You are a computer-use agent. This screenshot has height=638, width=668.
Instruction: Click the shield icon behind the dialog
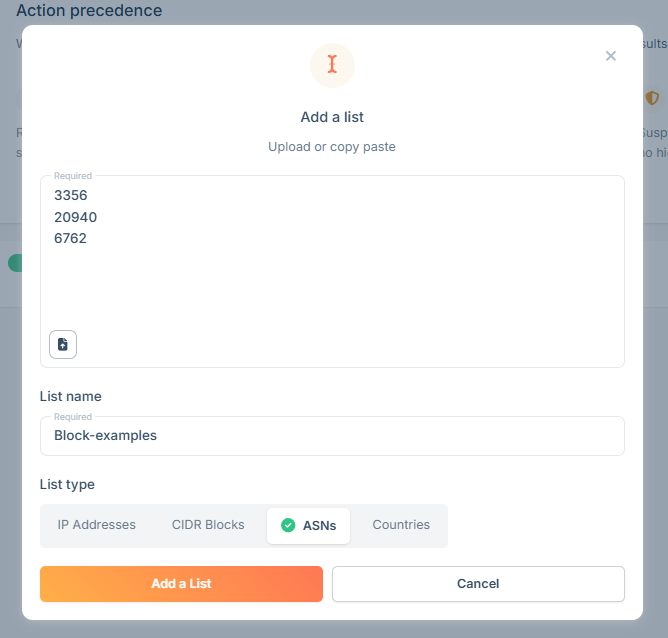[651, 98]
